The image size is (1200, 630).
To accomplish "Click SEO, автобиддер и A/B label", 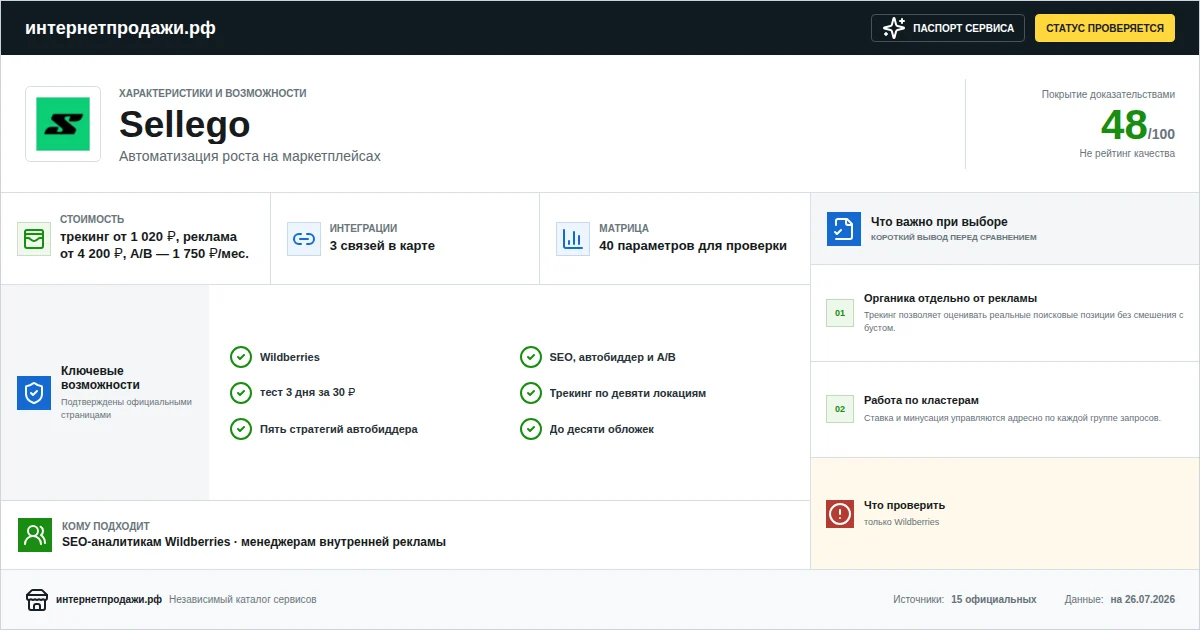I will tap(613, 357).
